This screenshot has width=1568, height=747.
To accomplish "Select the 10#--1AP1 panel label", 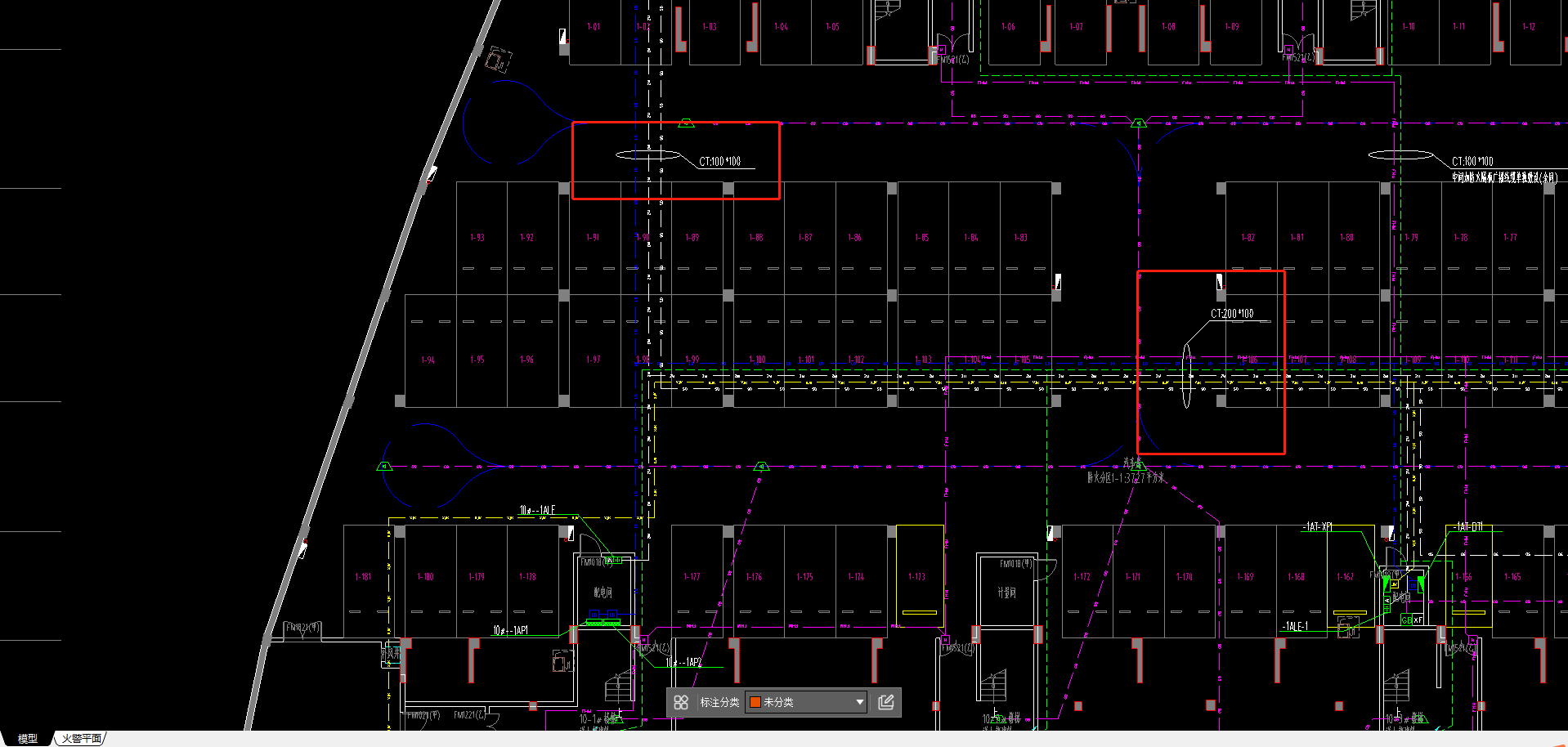I will click(510, 630).
